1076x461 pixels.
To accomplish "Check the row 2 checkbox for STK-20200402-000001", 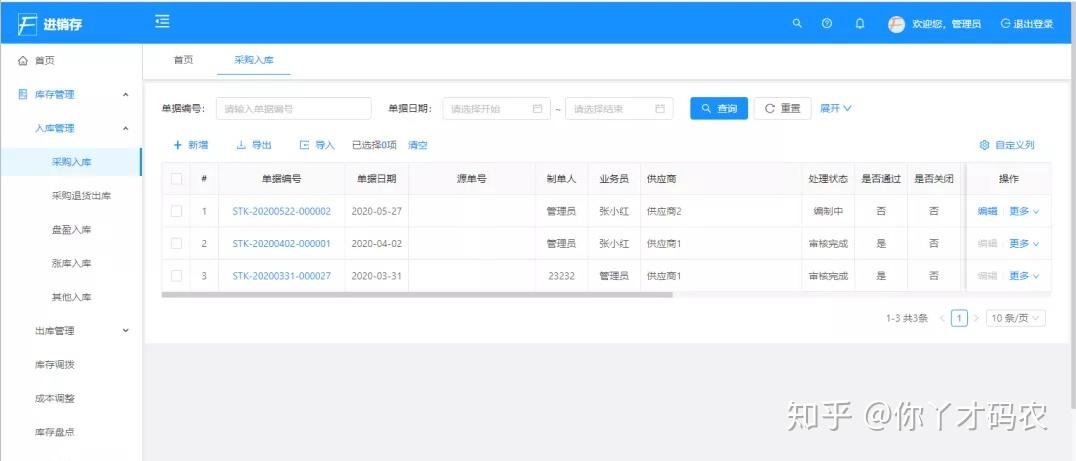I will click(176, 244).
